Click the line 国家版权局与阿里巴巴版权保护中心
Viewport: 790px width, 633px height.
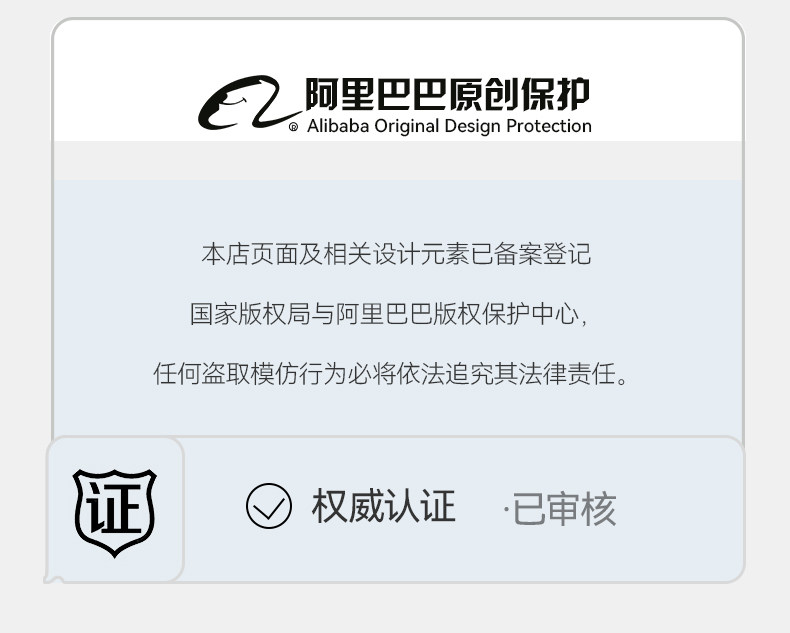[x=388, y=314]
